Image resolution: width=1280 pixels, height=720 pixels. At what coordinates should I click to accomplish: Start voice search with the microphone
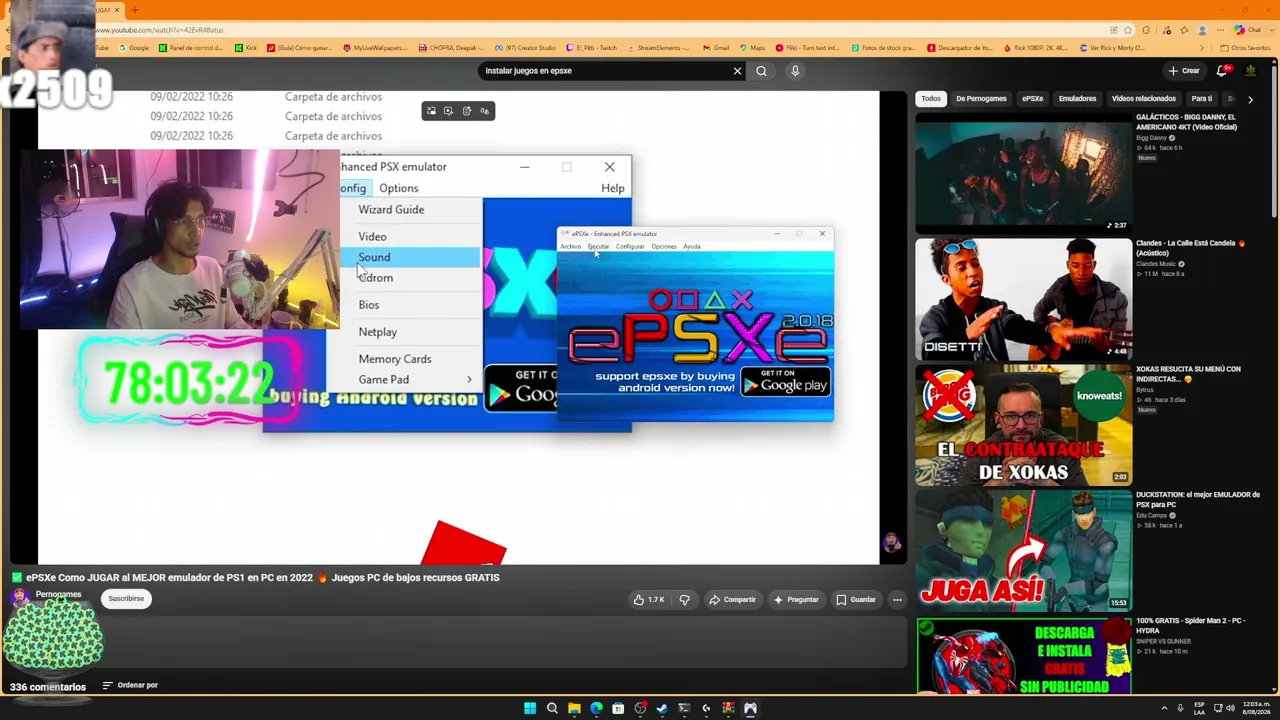(795, 71)
